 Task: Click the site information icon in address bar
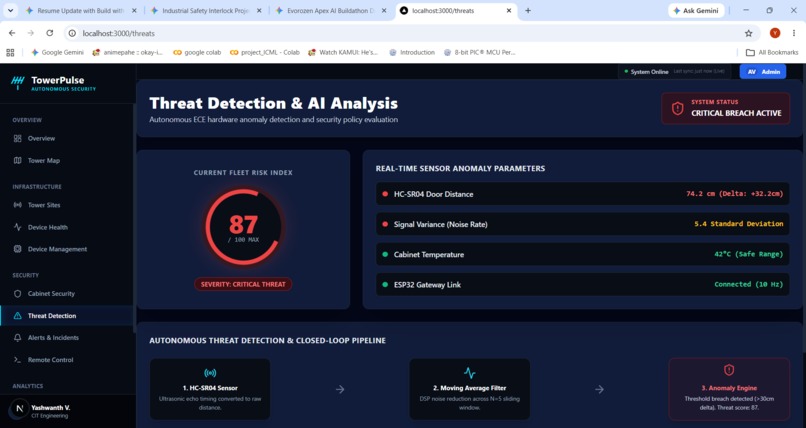(x=72, y=33)
